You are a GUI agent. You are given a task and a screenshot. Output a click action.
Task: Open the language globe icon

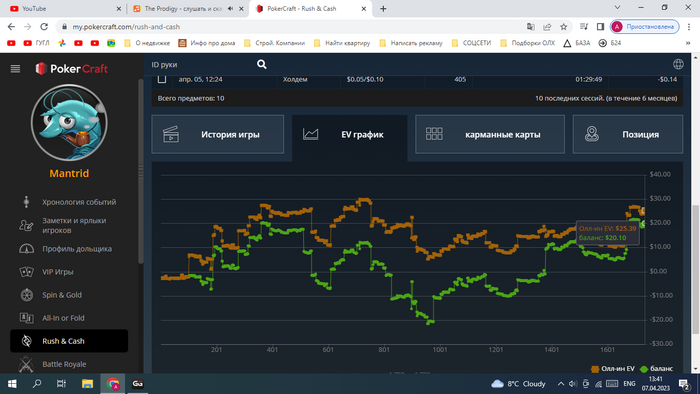coord(678,64)
